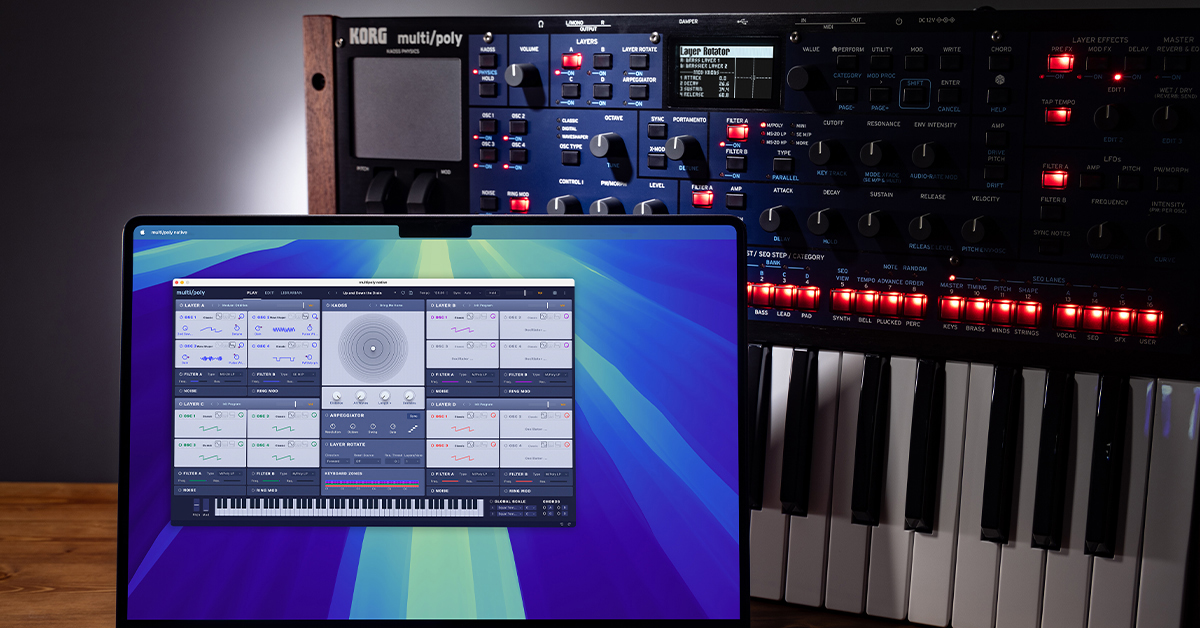Toggle the KAOSS power button
Screen dimensions: 1200x628
(328, 305)
